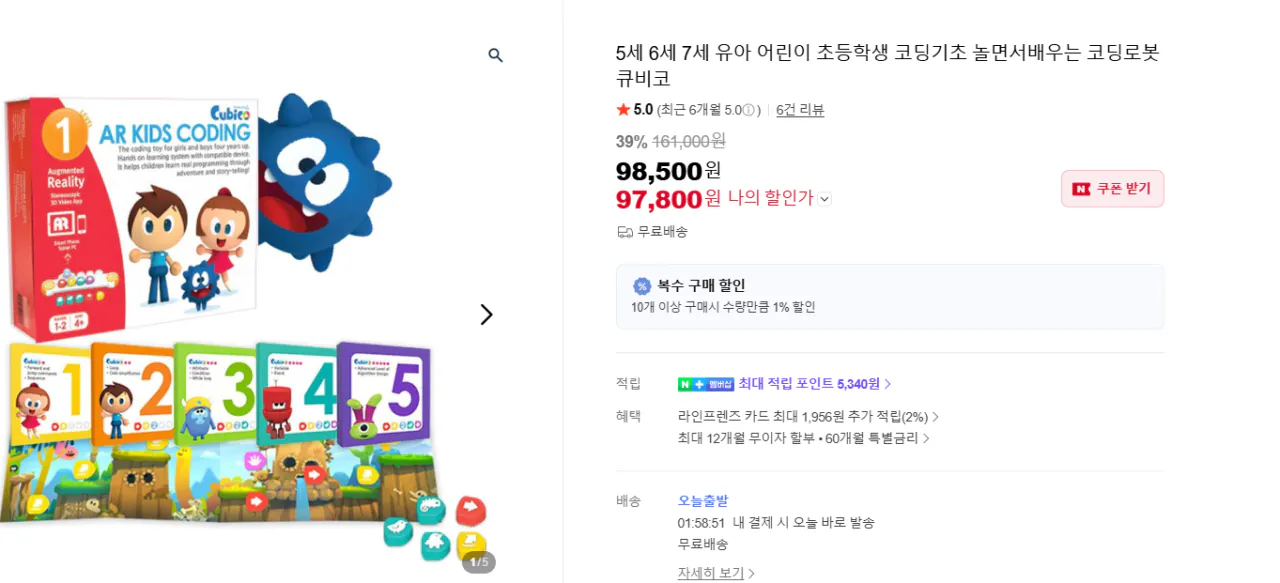Expand the 라인프렌즈 카드 추가 적립 details
1280x583 pixels.
tap(937, 416)
